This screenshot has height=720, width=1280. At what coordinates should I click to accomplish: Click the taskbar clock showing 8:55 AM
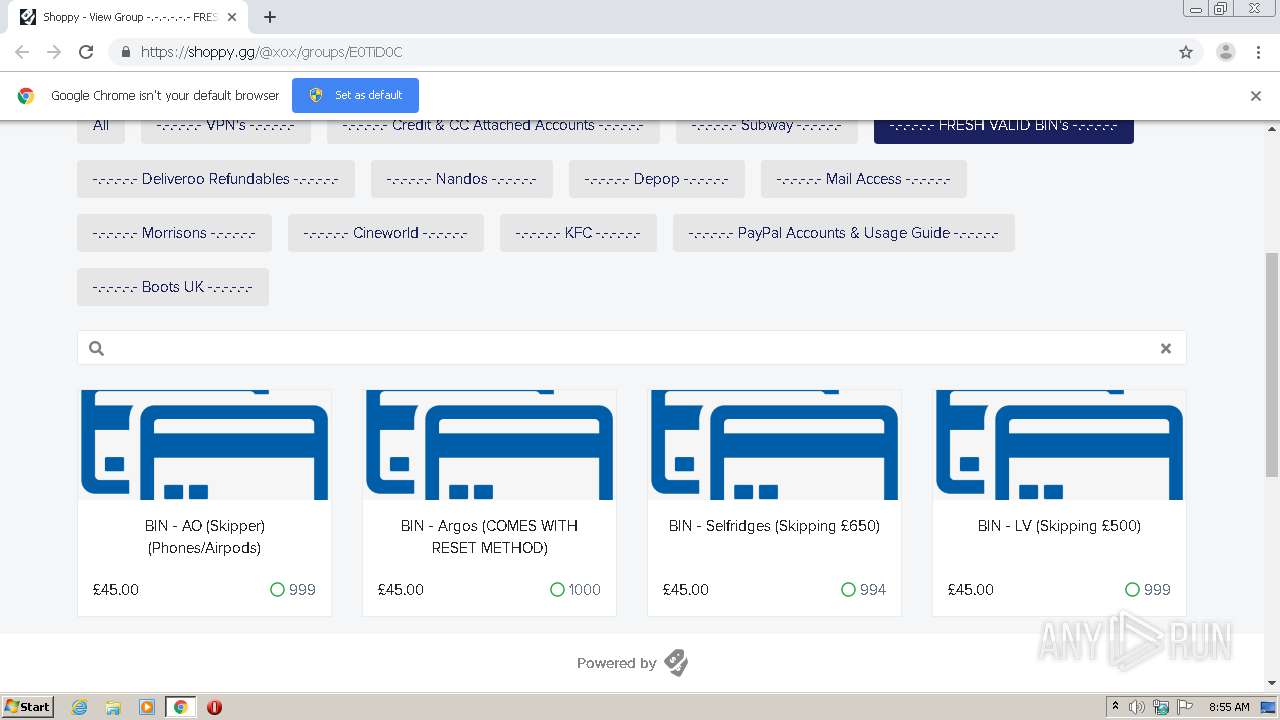click(x=1229, y=707)
